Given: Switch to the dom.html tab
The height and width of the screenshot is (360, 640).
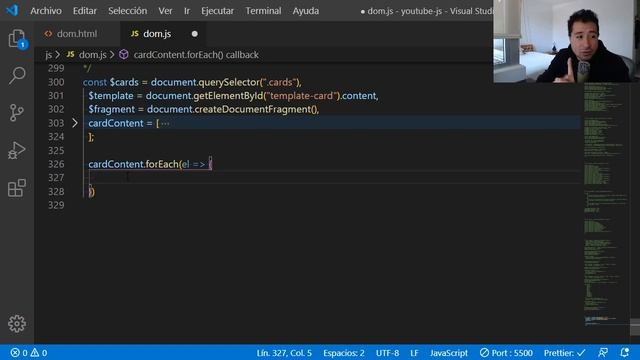Looking at the screenshot, I should pyautogui.click(x=77, y=34).
